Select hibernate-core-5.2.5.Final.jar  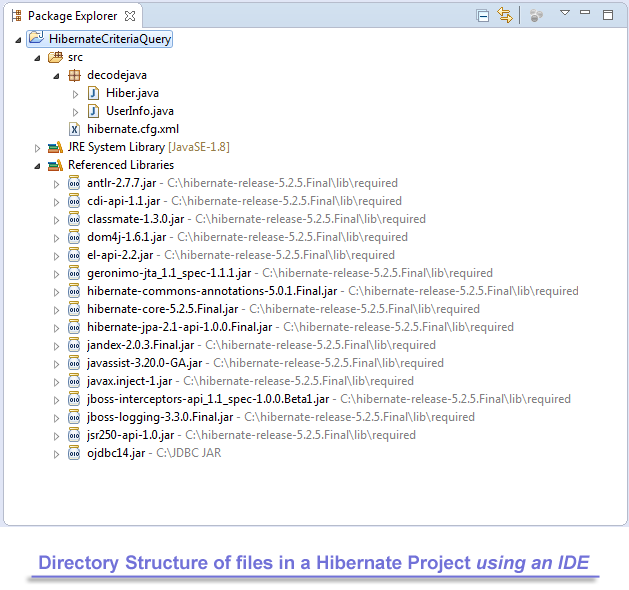pyautogui.click(x=163, y=309)
